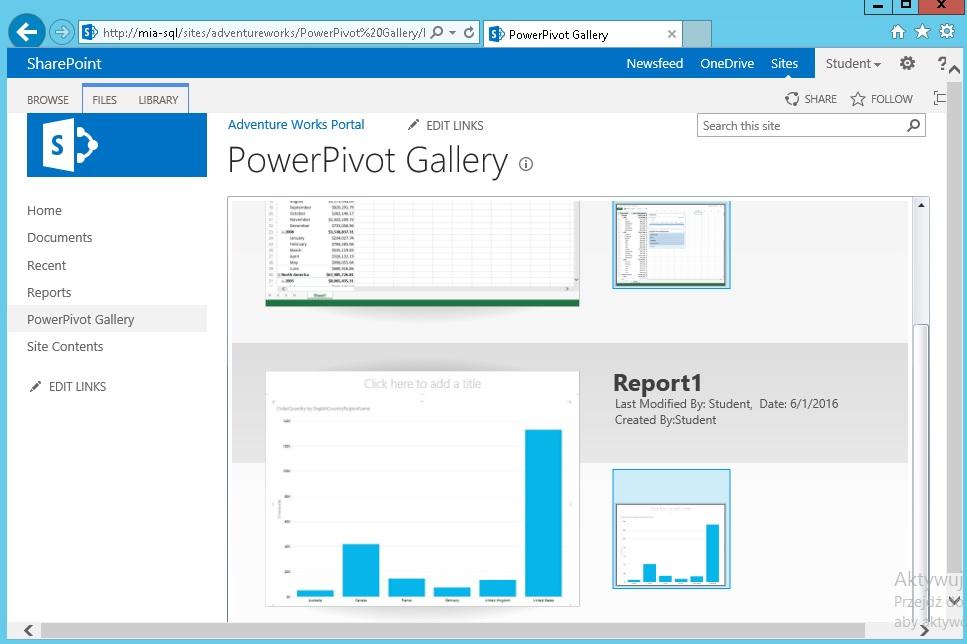The height and width of the screenshot is (644, 967).
Task: Open Recent in the left navigation
Action: (46, 265)
